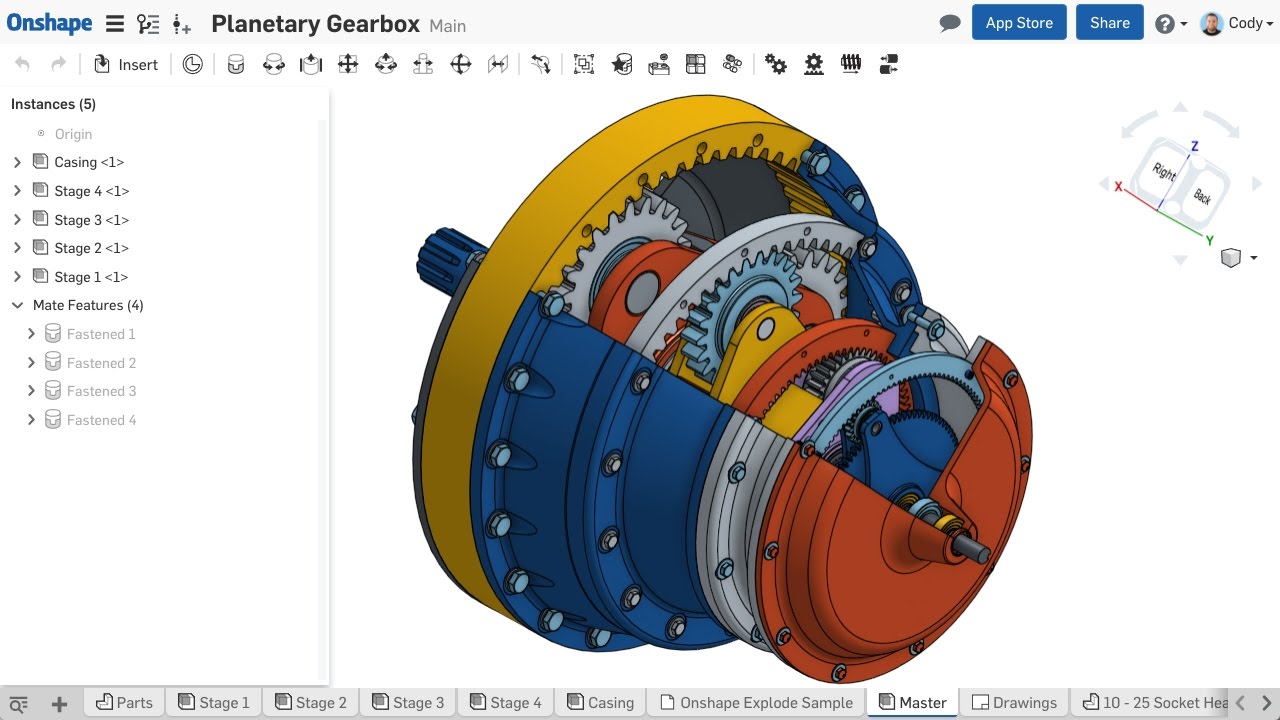Open the Onshape hamburger document menu
The width and height of the screenshot is (1280, 720).
tap(115, 24)
